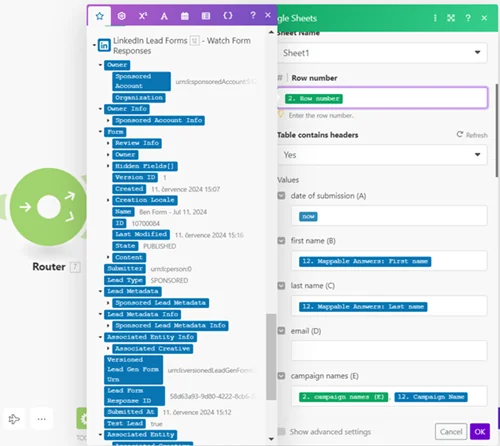500x446 pixels.
Task: Switch to the math functions tab
Action: coord(143,16)
